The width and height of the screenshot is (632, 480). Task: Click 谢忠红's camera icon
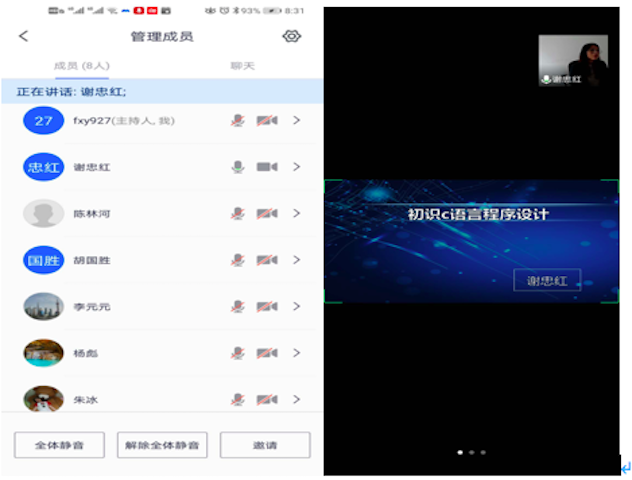coord(266,167)
